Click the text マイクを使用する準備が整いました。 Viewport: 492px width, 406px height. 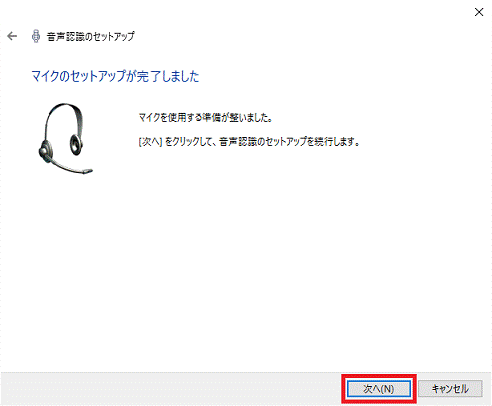205,118
